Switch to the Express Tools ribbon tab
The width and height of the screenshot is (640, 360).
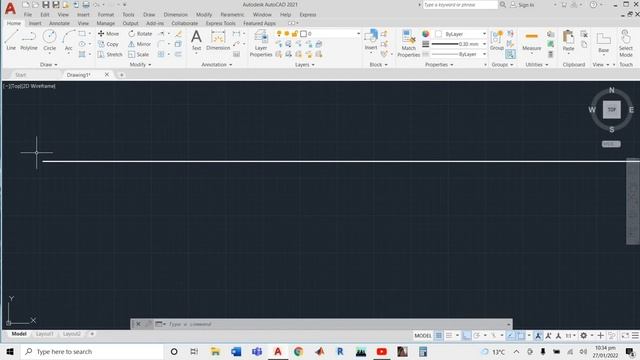click(220, 23)
